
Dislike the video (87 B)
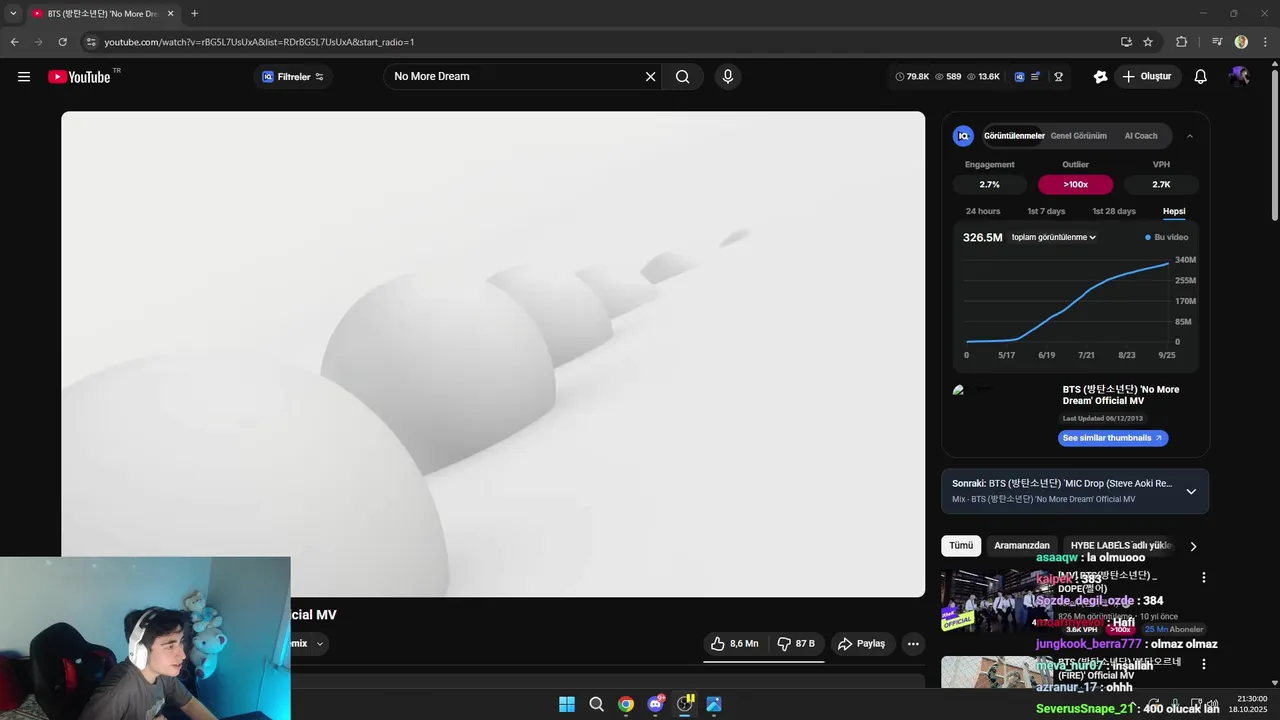coord(796,644)
